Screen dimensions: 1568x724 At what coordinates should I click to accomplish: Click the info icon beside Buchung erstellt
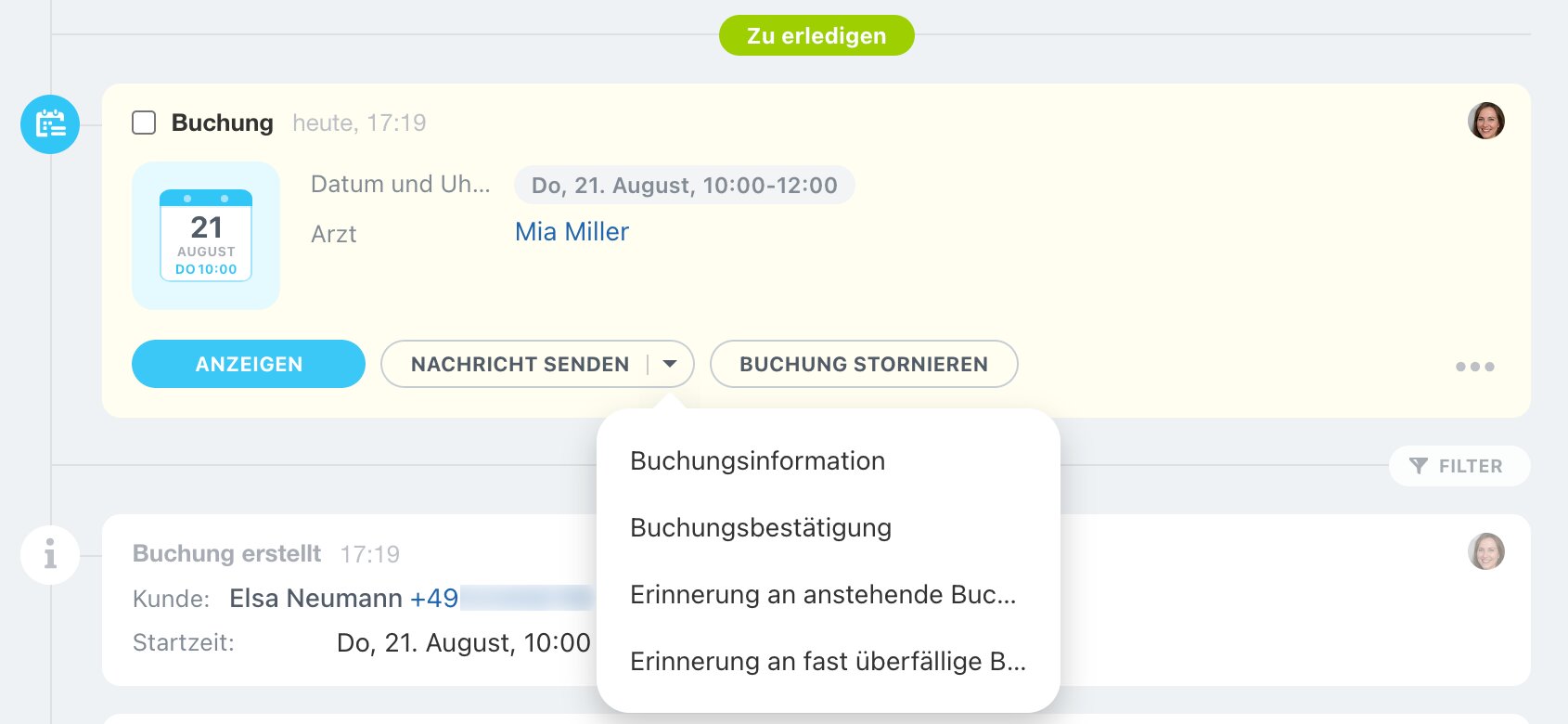(x=50, y=554)
